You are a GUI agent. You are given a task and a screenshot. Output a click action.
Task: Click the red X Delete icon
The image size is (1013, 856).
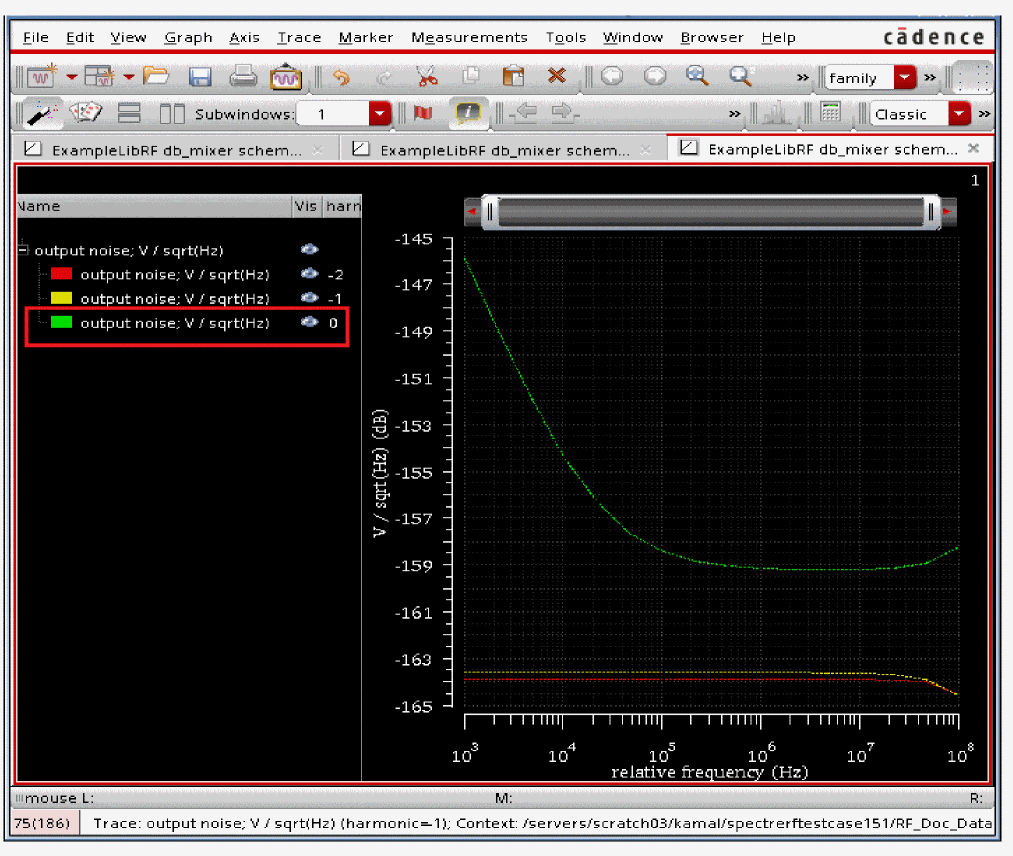point(557,76)
